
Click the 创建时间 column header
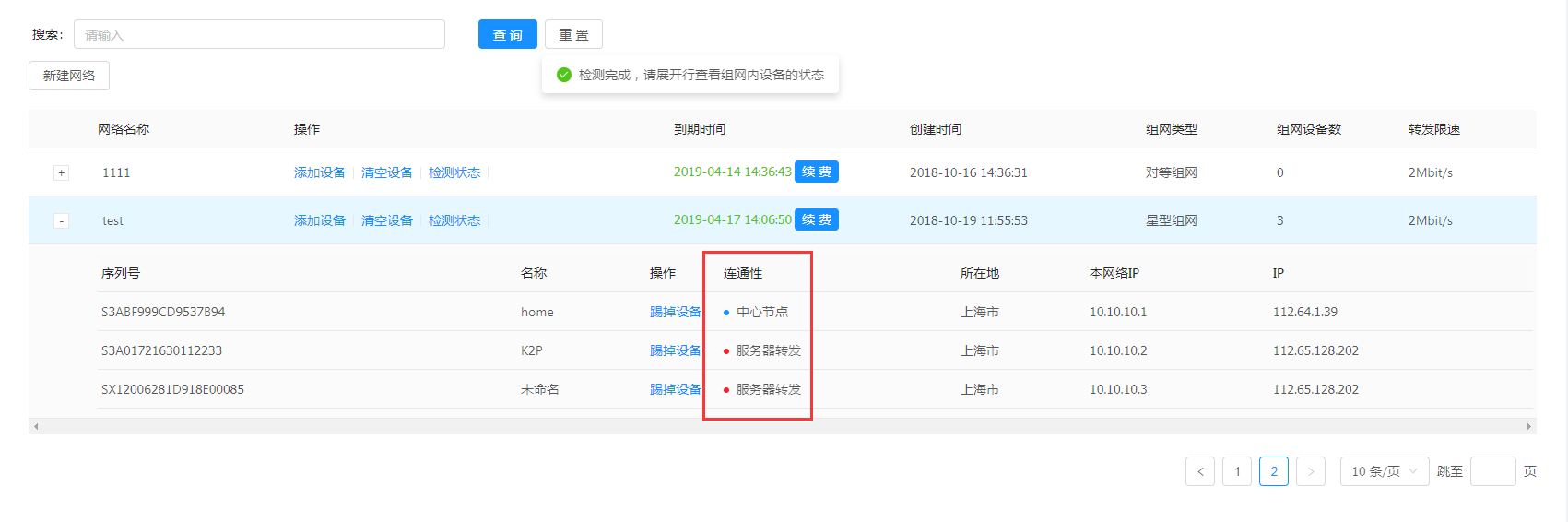tap(936, 129)
